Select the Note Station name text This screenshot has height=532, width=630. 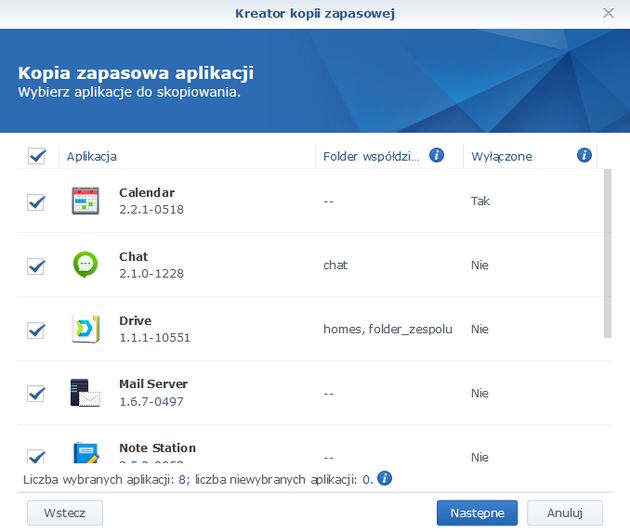(158, 448)
